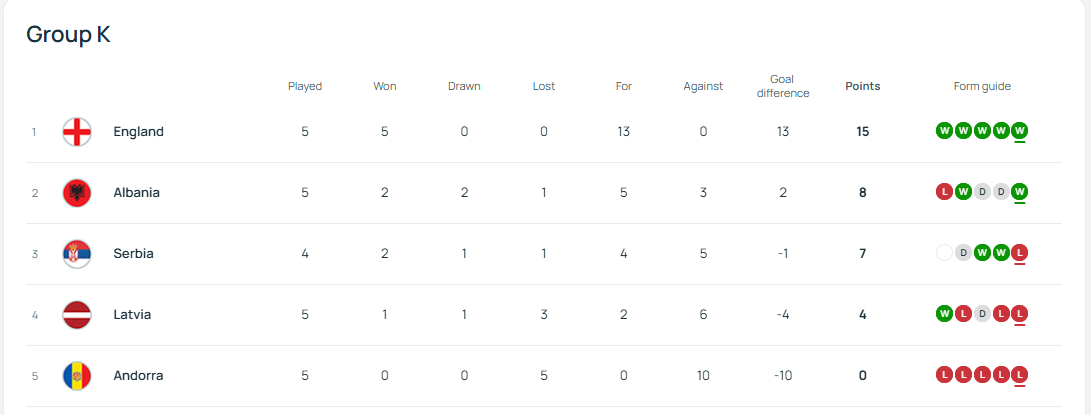Click Latvia's first win form badge
The height and width of the screenshot is (415, 1091).
point(944,314)
